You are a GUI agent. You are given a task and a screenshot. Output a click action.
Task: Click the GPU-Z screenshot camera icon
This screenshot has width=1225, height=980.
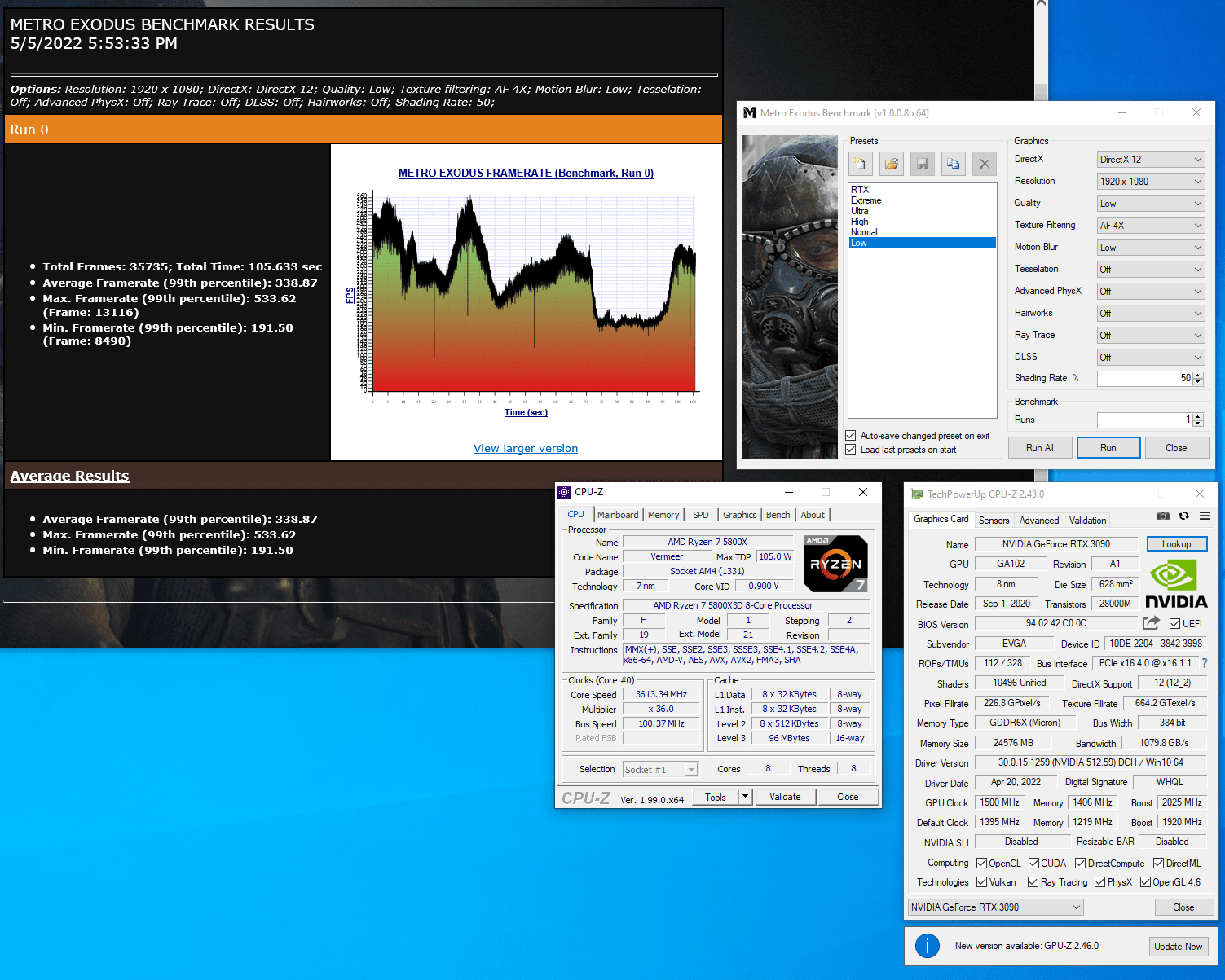point(1163,516)
